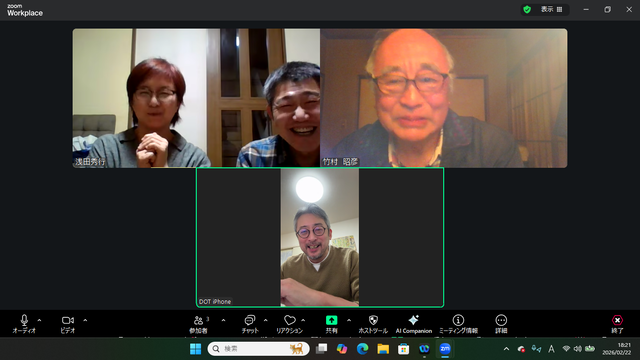Expand the arrow beside 共有

[349, 320]
